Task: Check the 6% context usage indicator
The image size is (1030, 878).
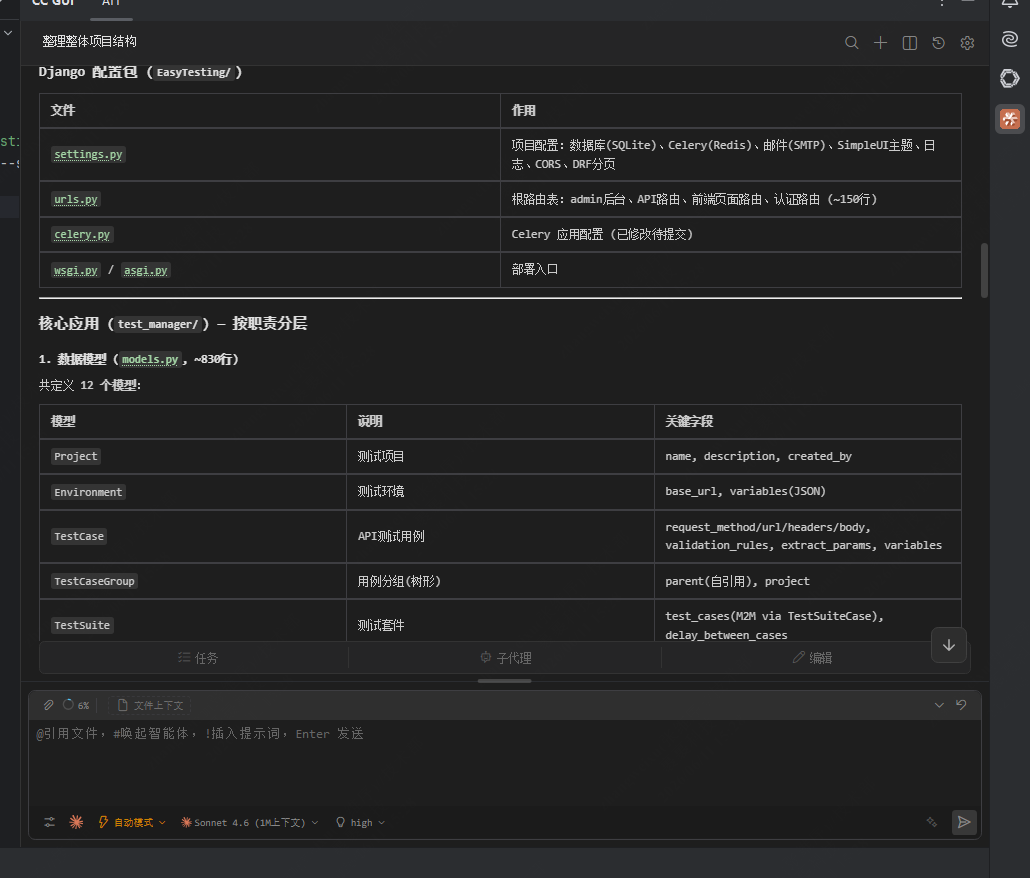Action: tap(76, 705)
